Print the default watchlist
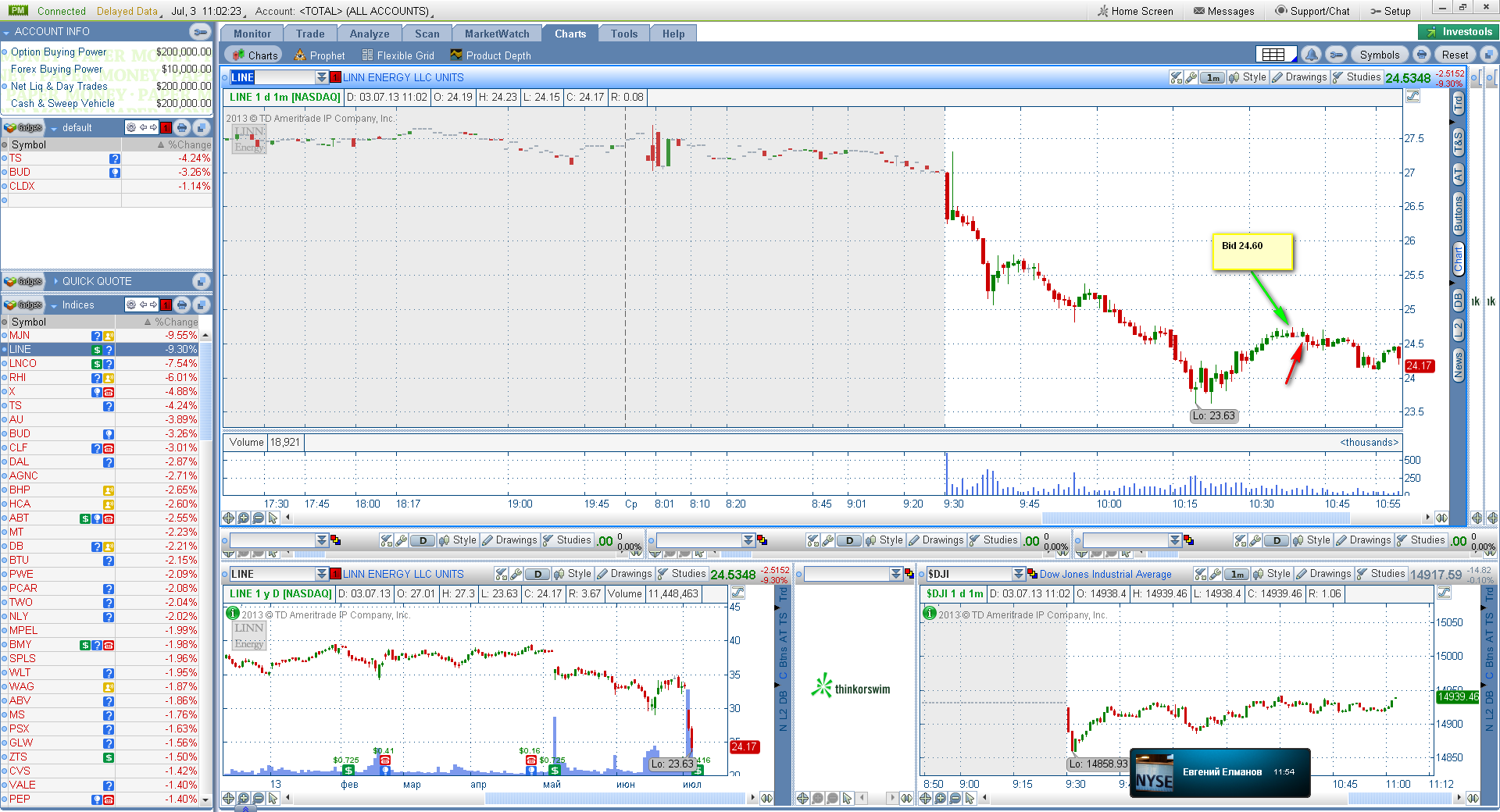The width and height of the screenshot is (1500, 812). (x=182, y=128)
